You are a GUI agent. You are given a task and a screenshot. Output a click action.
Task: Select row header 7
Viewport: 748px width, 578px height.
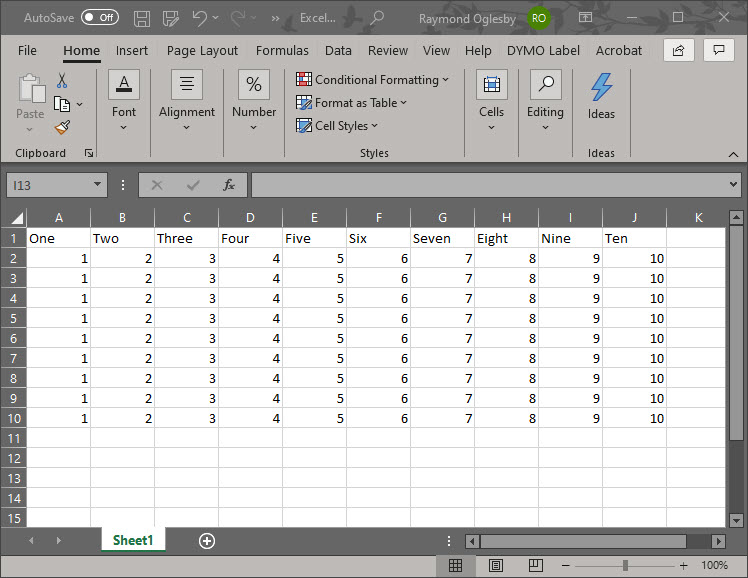pyautogui.click(x=13, y=358)
